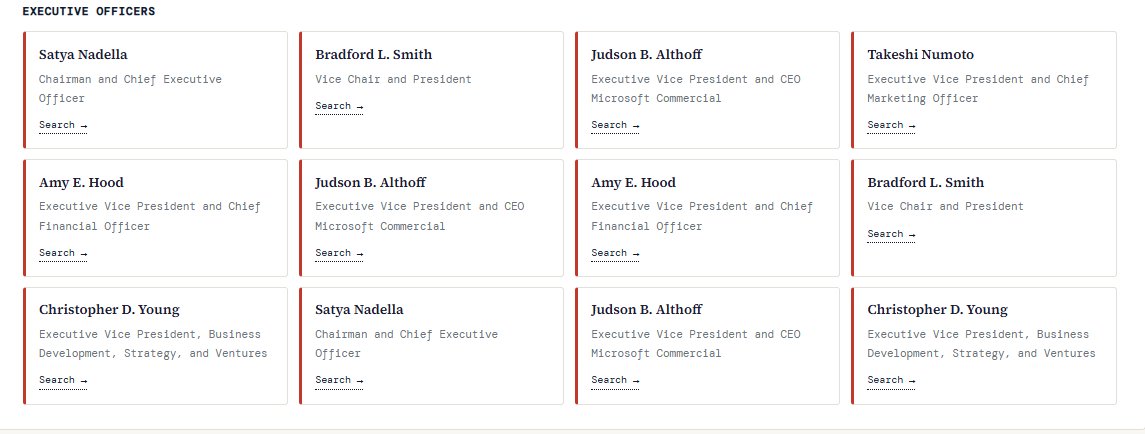Click Bradford L. Smith name below Takeshi Numoto card
The image size is (1145, 434).
coord(925,183)
